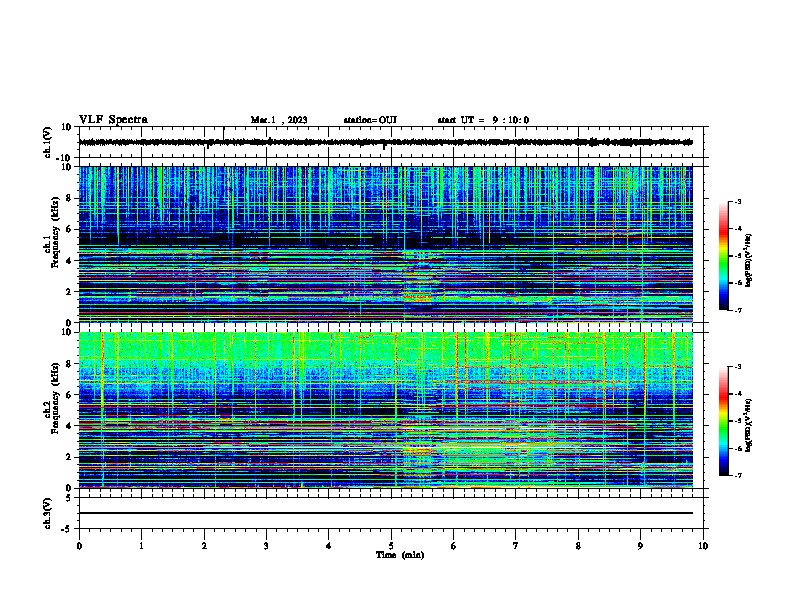This screenshot has height=612, width=792.
Task: Click the "Time (min)" x-axis label
Action: 400,555
